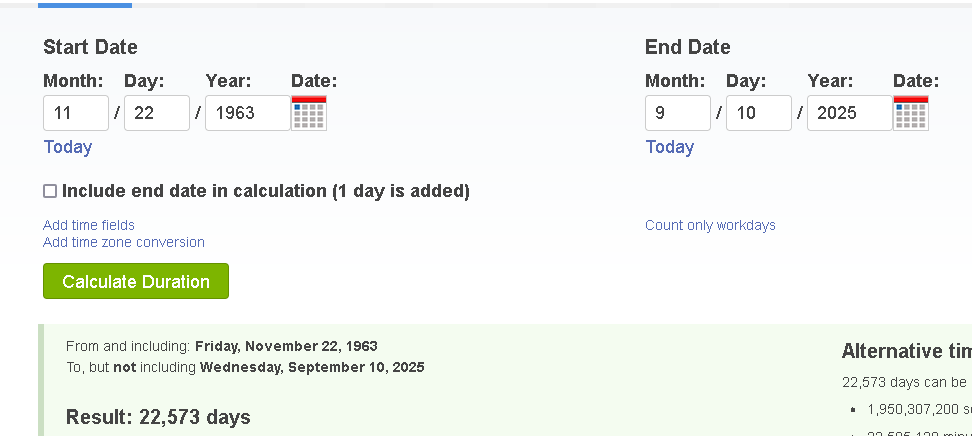Image resolution: width=972 pixels, height=436 pixels.
Task: Set Start Date using its Today link
Action: click(68, 147)
